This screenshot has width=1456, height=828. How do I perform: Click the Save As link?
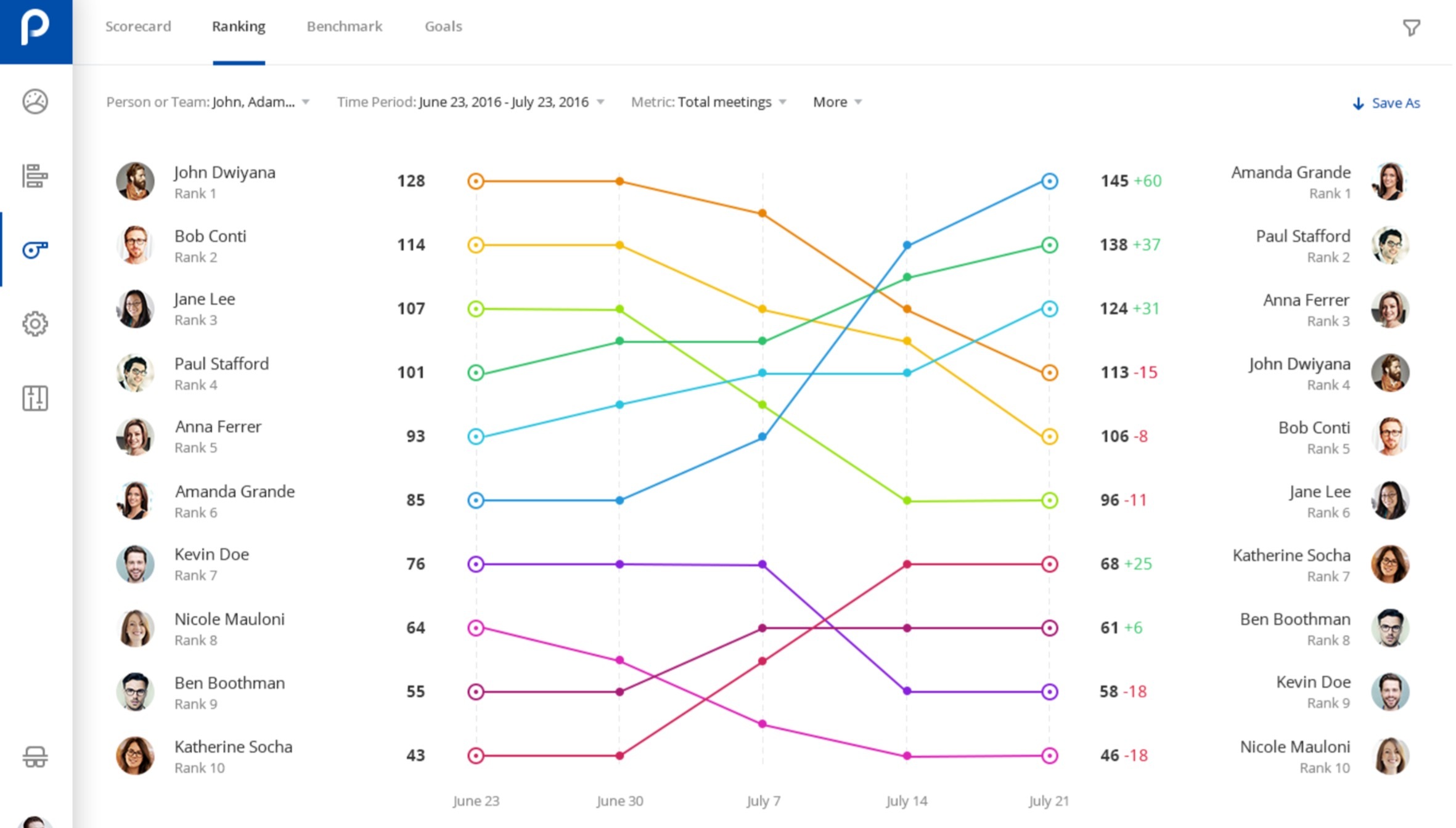point(1396,103)
